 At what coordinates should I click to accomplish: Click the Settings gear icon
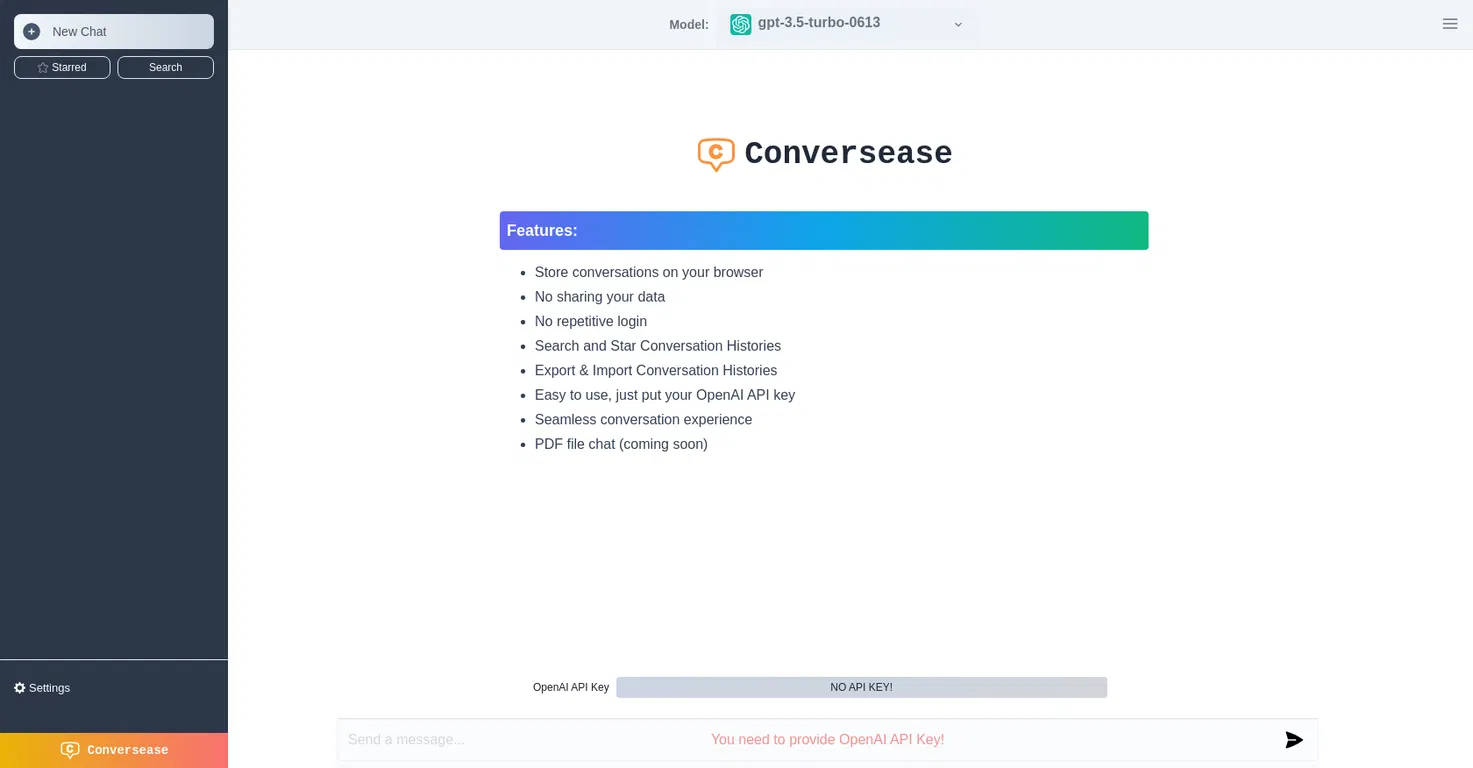(20, 688)
